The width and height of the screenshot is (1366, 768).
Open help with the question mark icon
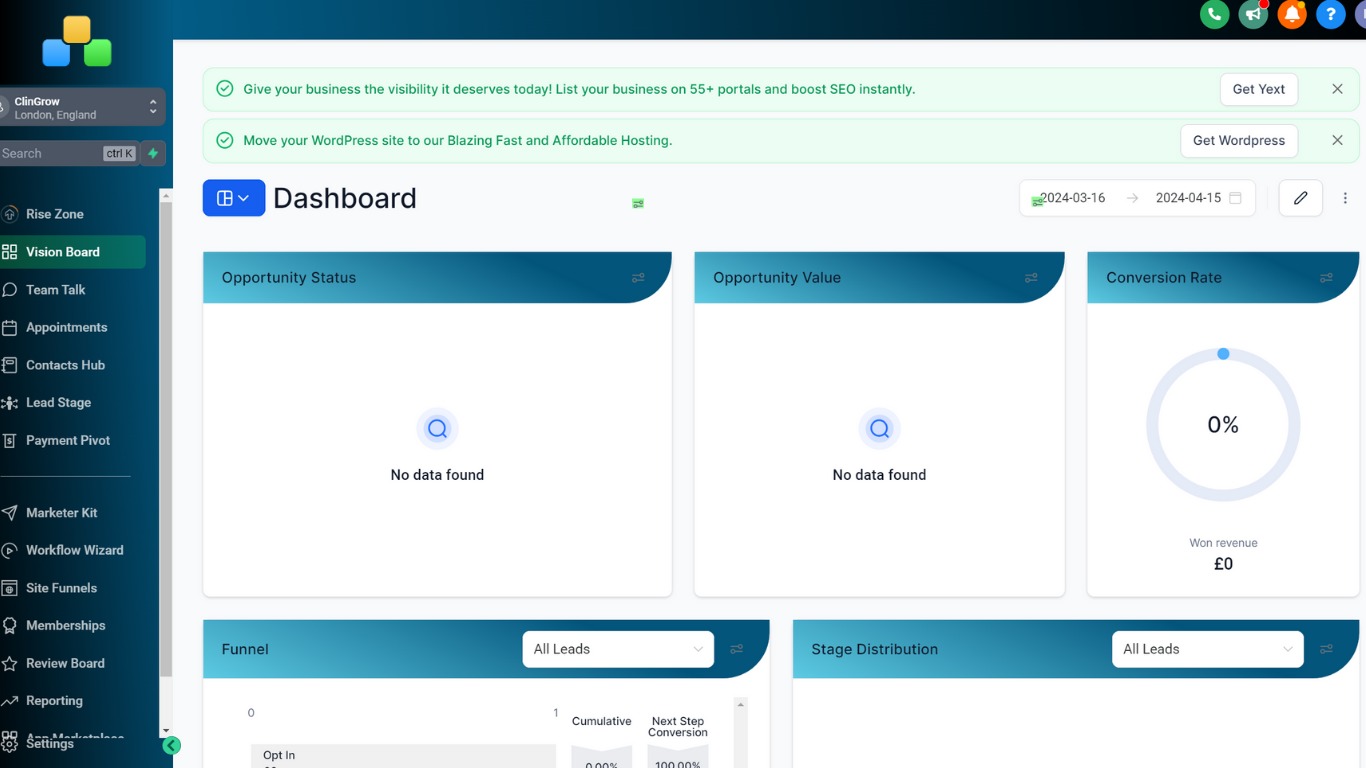pos(1331,15)
